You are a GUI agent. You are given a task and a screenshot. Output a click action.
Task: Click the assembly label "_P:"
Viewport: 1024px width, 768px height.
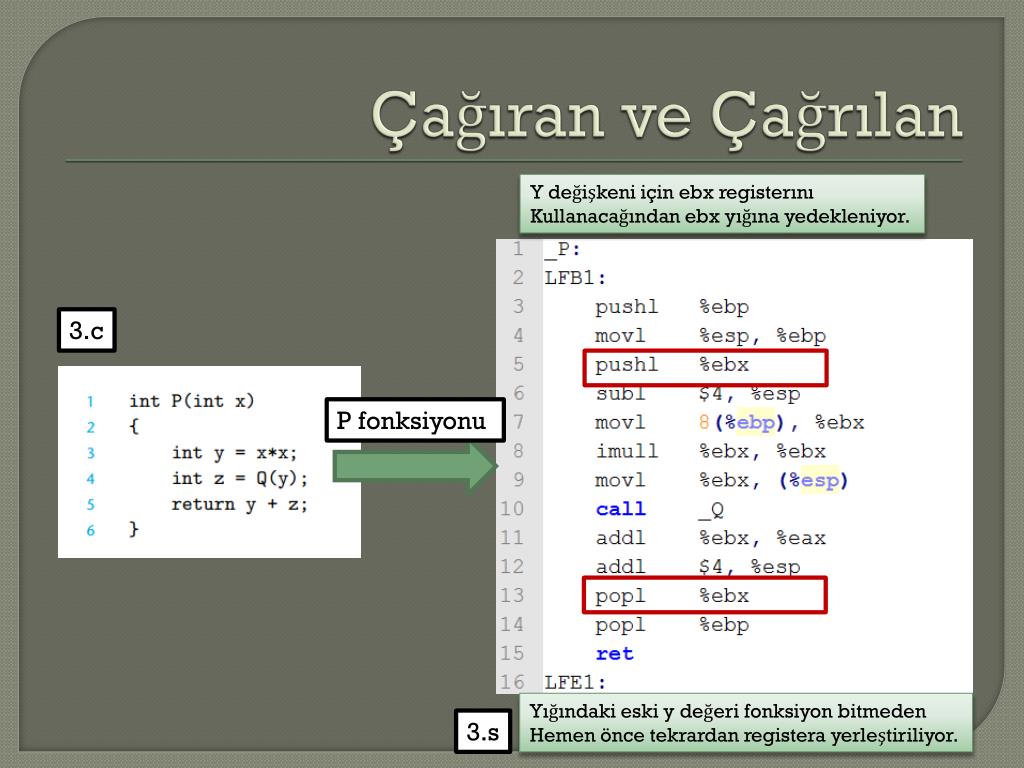pos(562,249)
